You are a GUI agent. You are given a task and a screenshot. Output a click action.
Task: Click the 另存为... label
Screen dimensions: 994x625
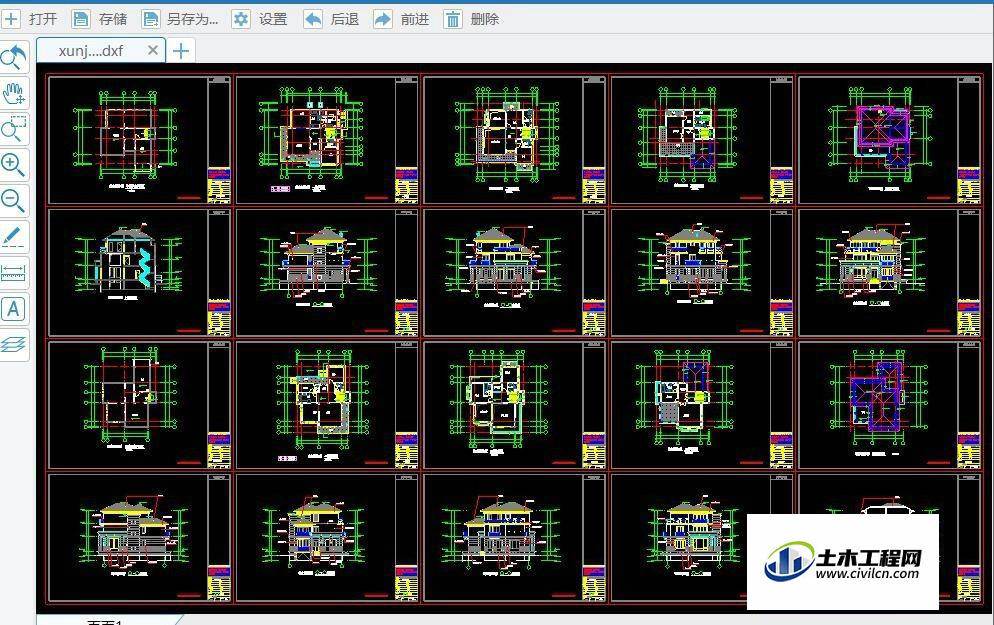coord(193,20)
